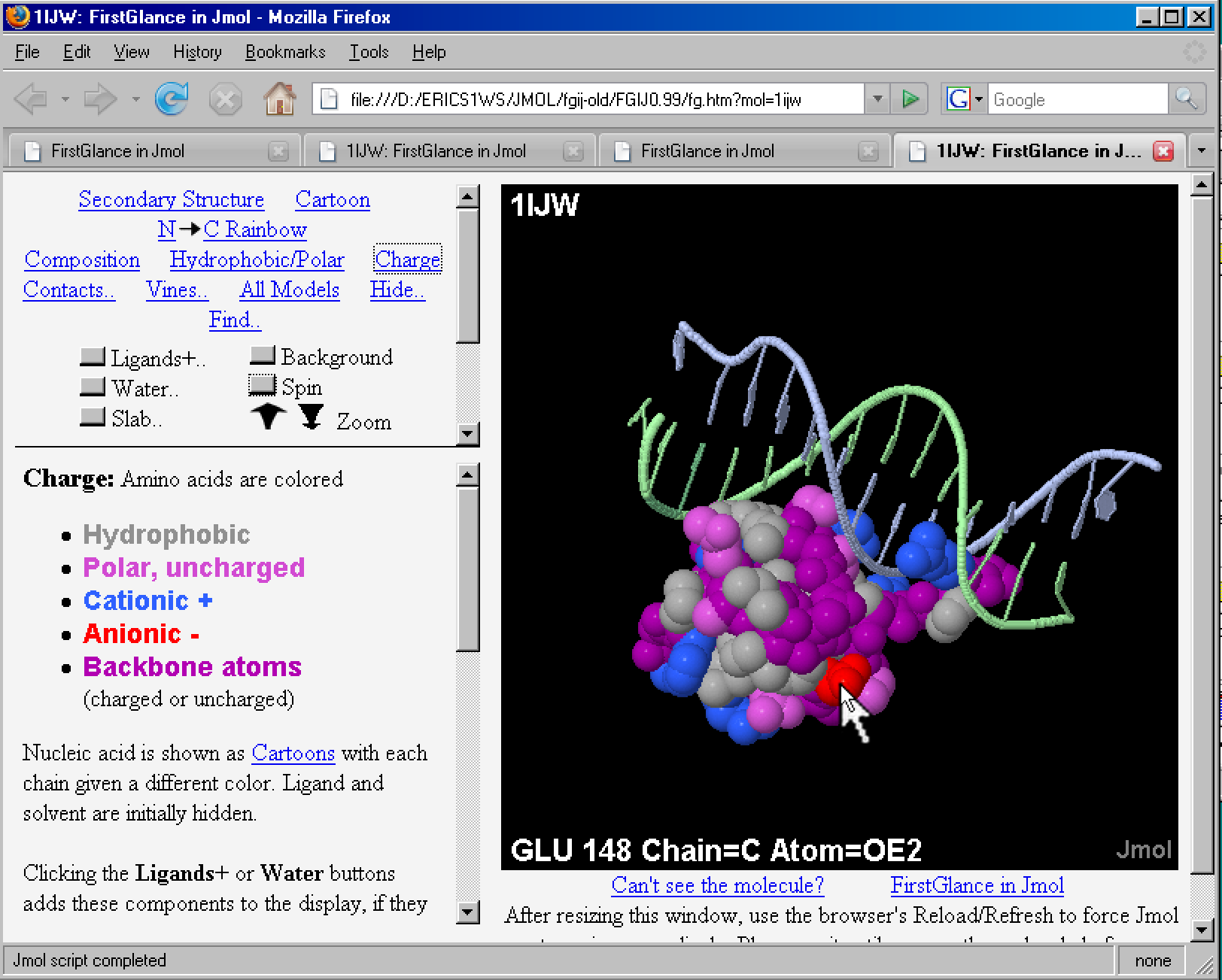The image size is (1222, 980).
Task: Click the Stop loading button
Action: (x=225, y=99)
